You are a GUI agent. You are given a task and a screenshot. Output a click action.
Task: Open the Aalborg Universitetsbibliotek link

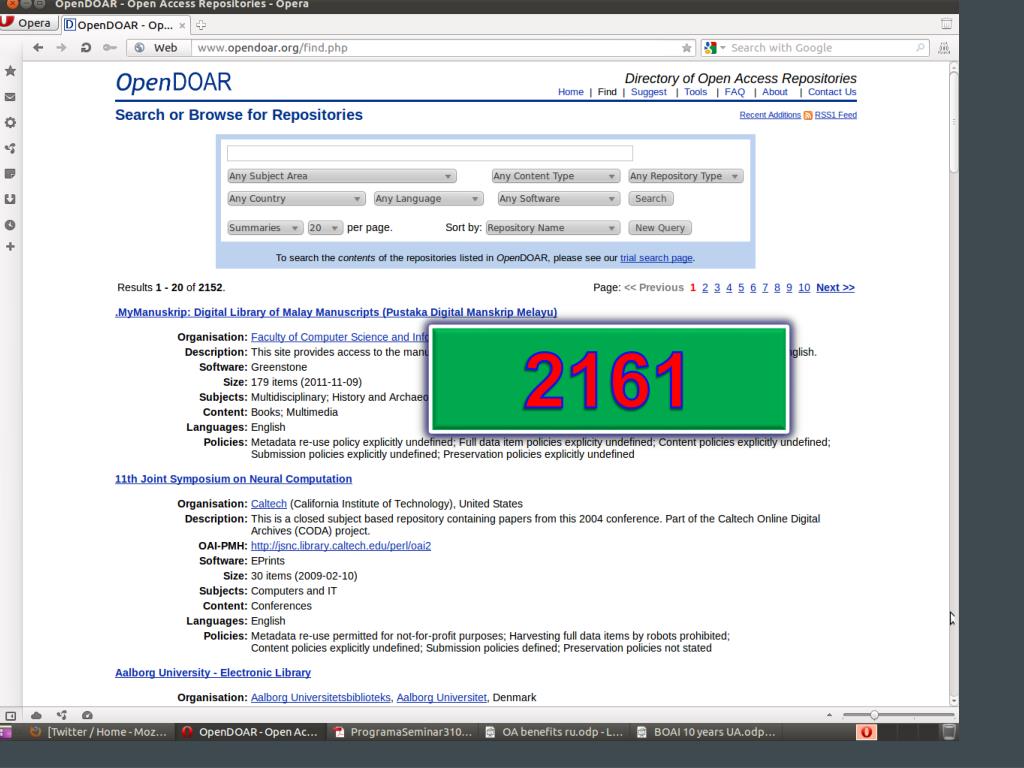tap(321, 697)
